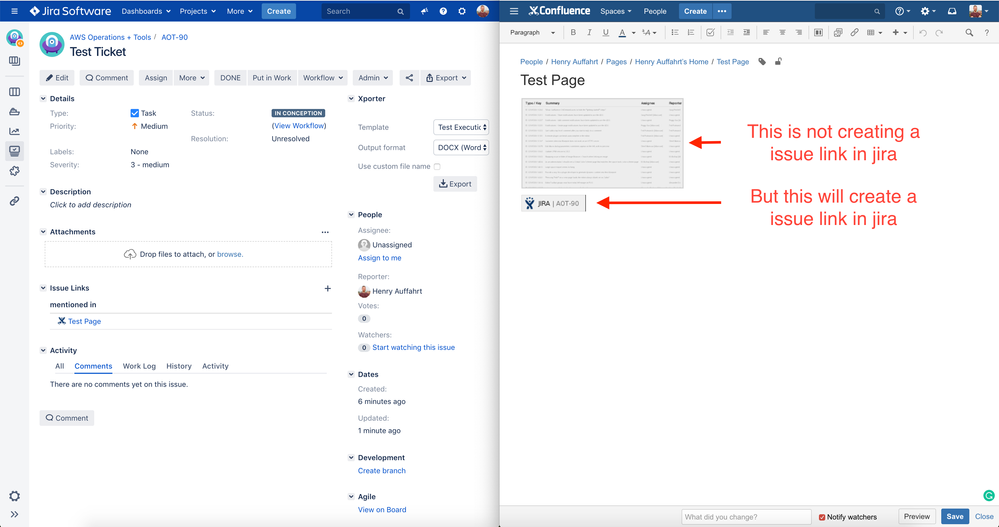Click Confluence undo arrow
Viewport: 999px width, 527px height.
(x=923, y=32)
